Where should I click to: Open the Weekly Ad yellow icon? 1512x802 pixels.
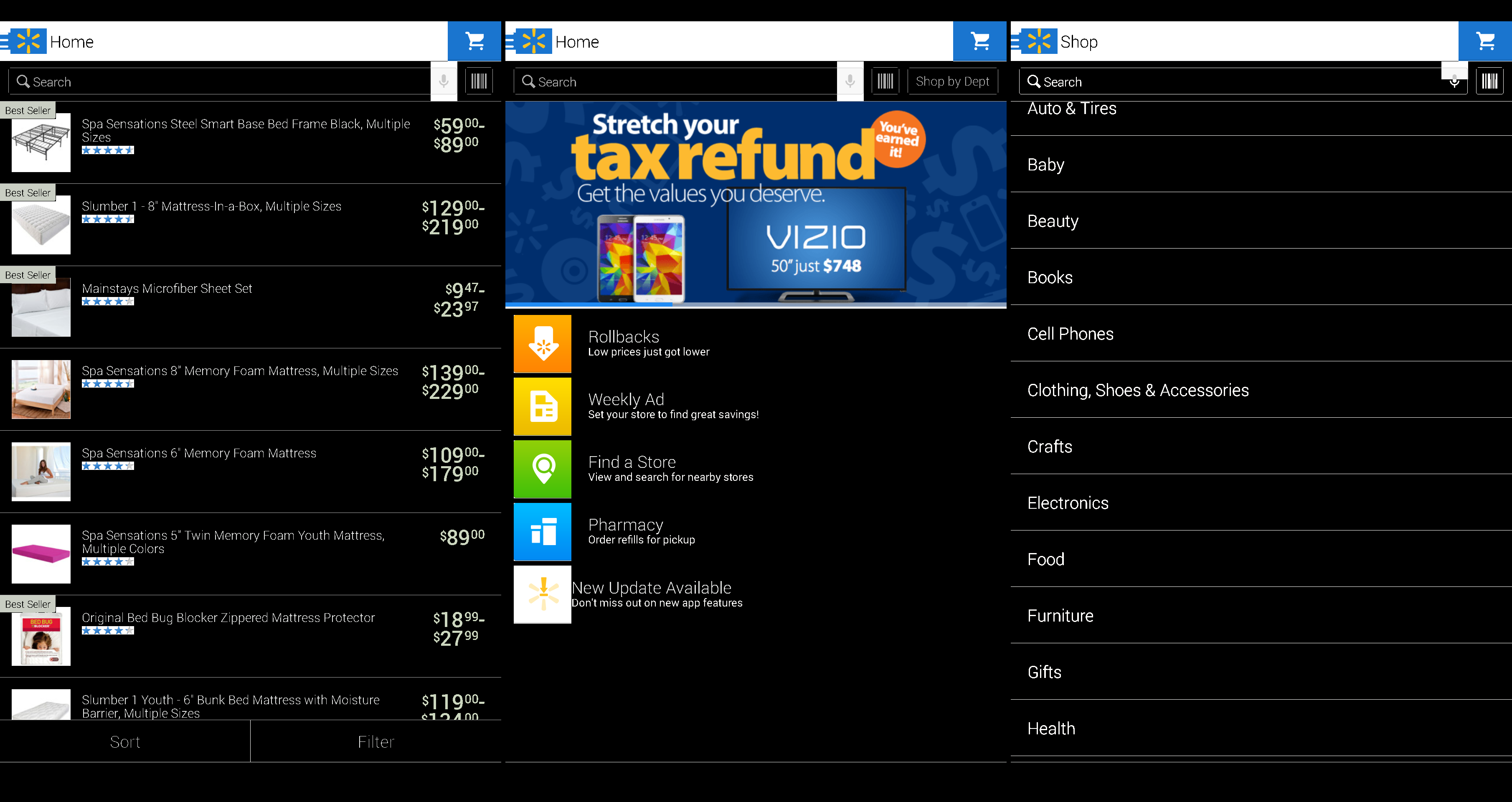pyautogui.click(x=542, y=406)
